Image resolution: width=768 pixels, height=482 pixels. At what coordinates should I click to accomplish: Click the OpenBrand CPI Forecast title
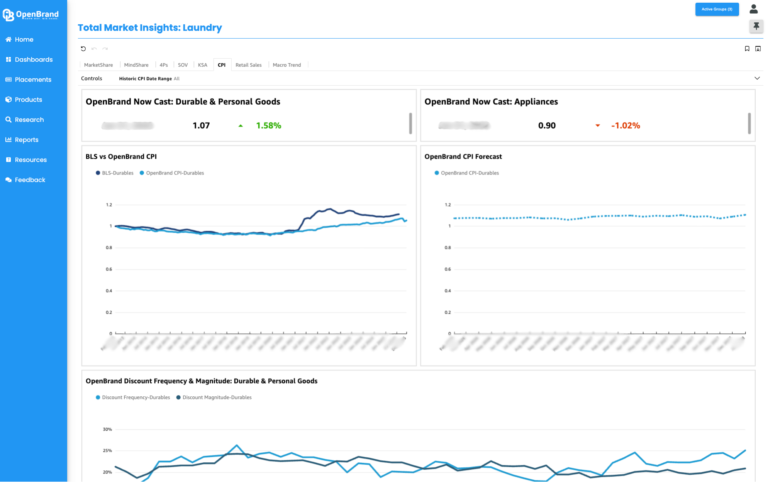click(x=463, y=157)
